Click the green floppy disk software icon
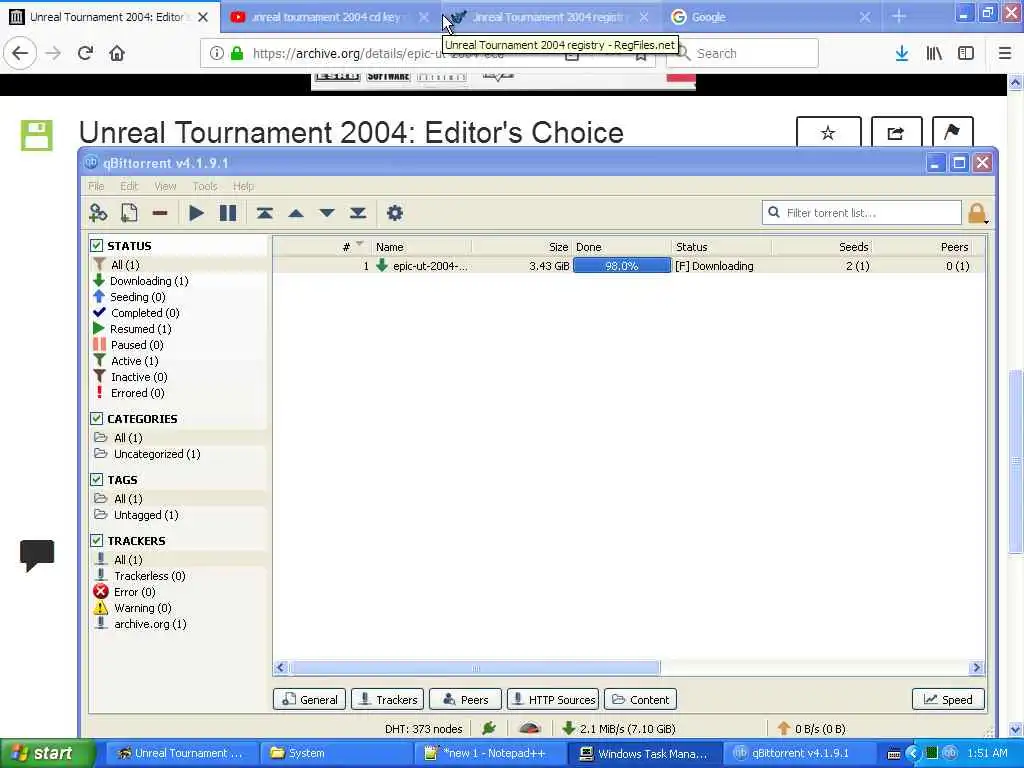 (x=37, y=135)
